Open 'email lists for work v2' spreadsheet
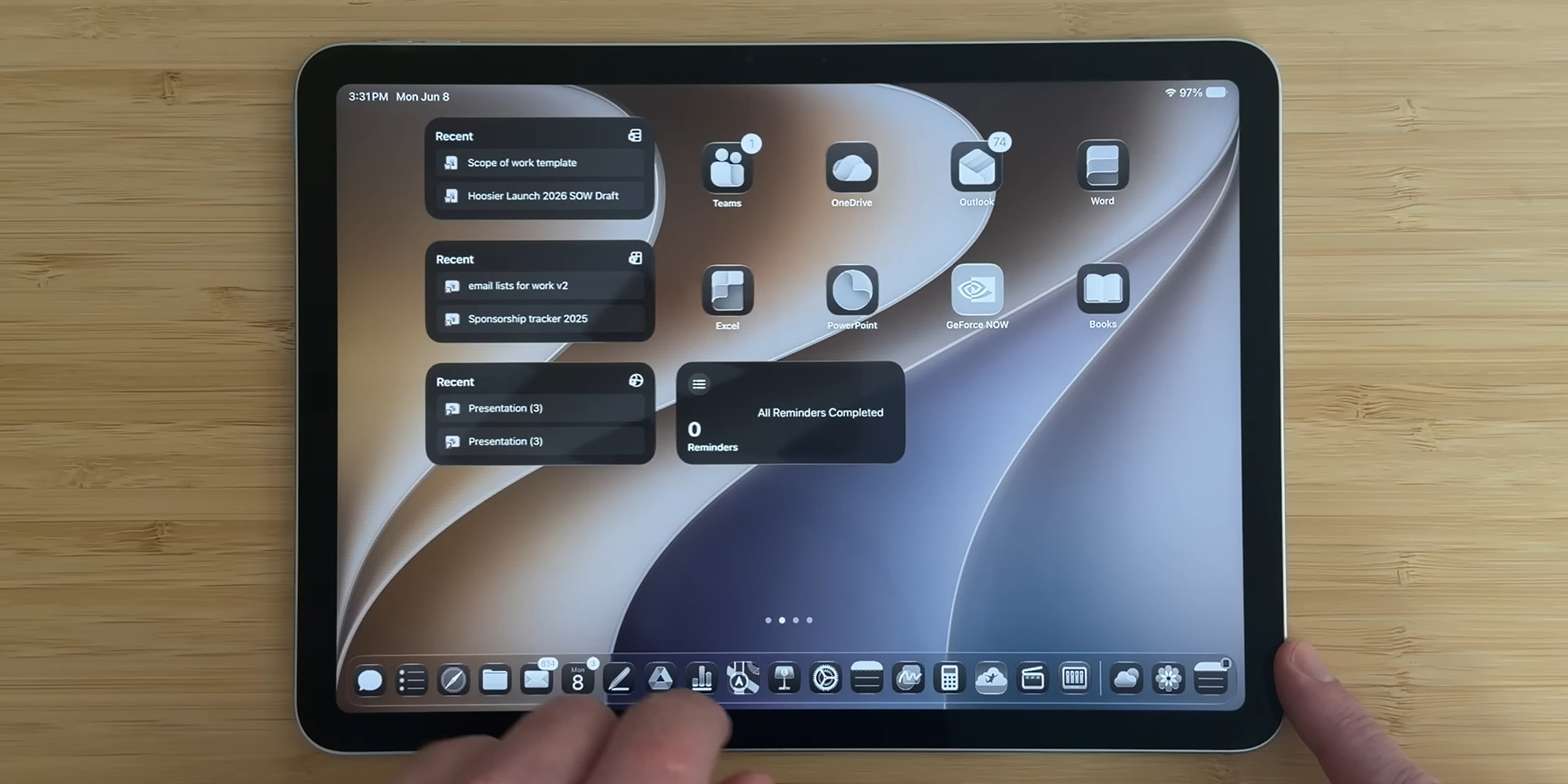Screen dimensions: 1568x784 coord(540,286)
